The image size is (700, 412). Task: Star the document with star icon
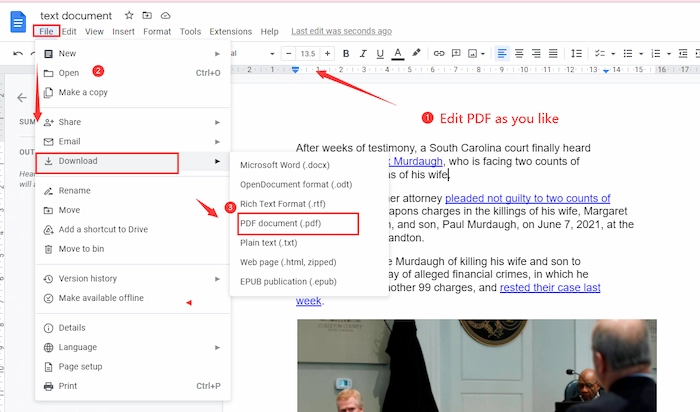point(129,16)
